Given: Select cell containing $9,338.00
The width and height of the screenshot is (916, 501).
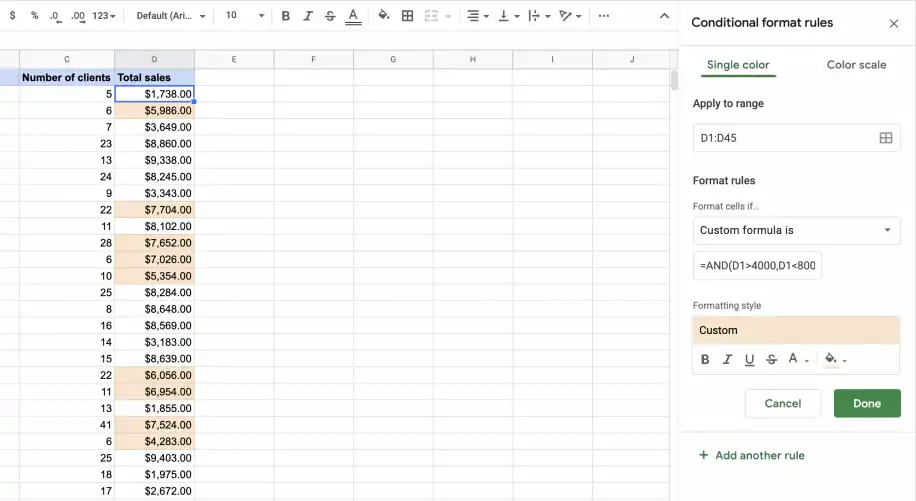Looking at the screenshot, I should pyautogui.click(x=154, y=160).
